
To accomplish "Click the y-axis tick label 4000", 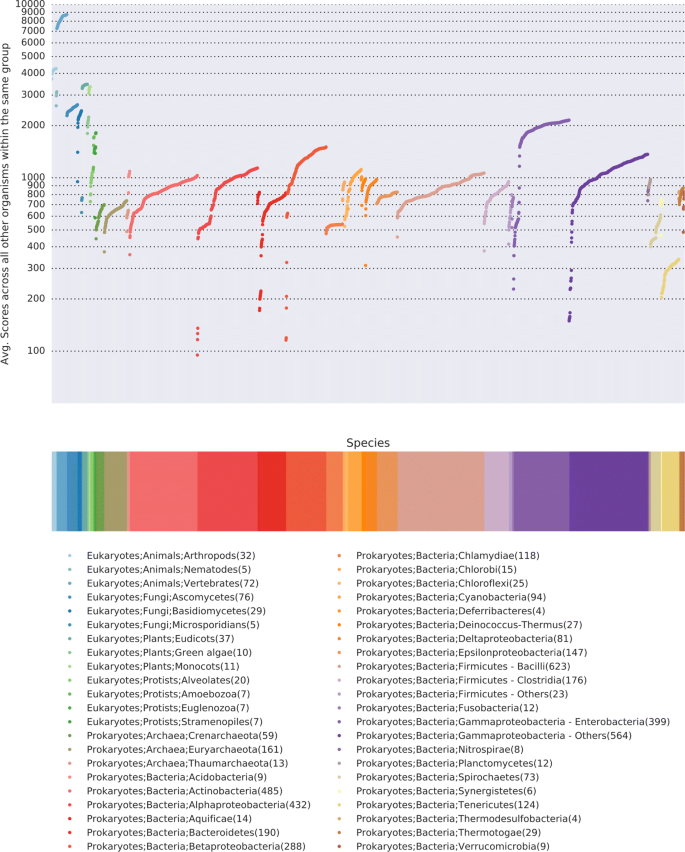I will [34, 73].
